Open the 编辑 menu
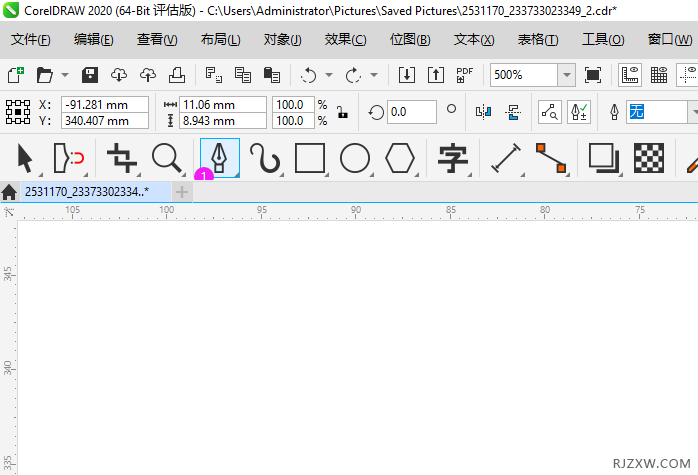The height and width of the screenshot is (475, 698). coord(93,40)
